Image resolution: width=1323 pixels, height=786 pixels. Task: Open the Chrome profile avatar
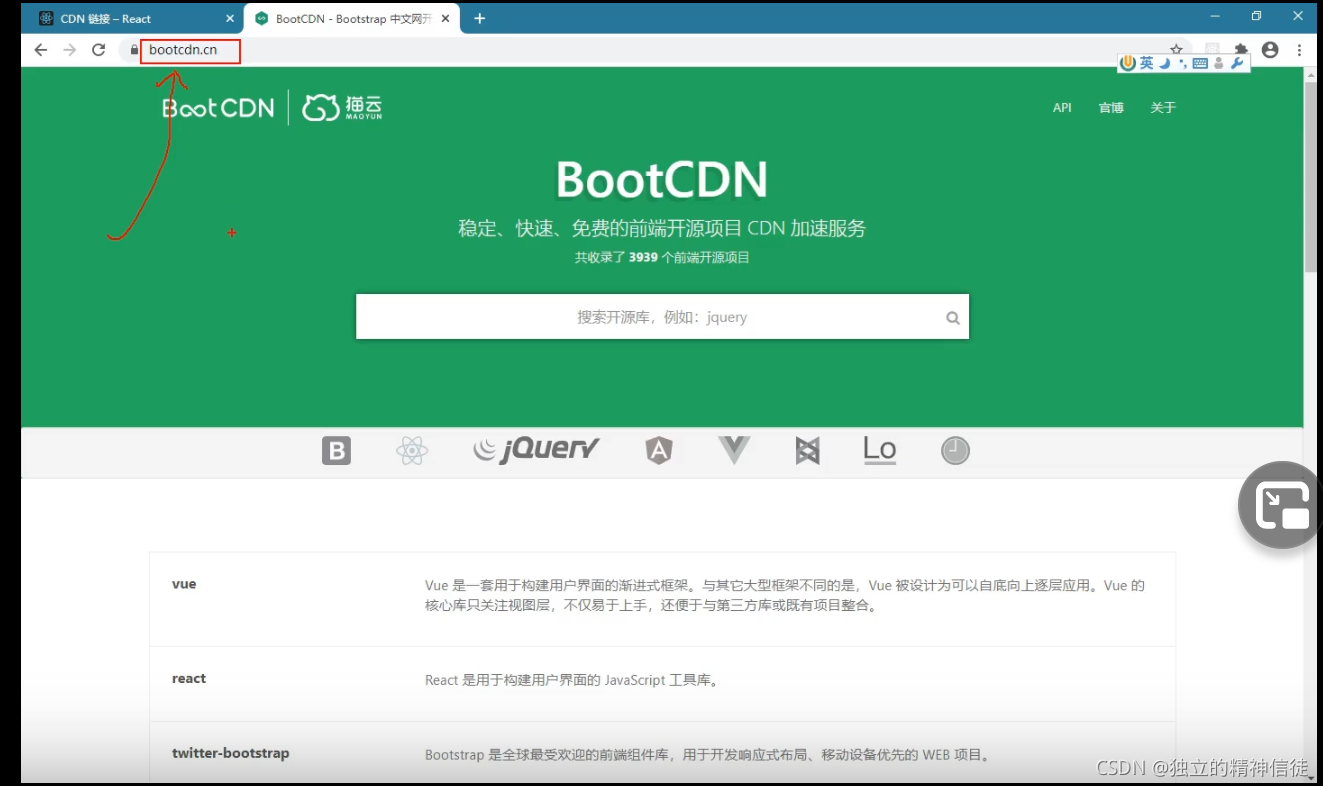(1270, 50)
